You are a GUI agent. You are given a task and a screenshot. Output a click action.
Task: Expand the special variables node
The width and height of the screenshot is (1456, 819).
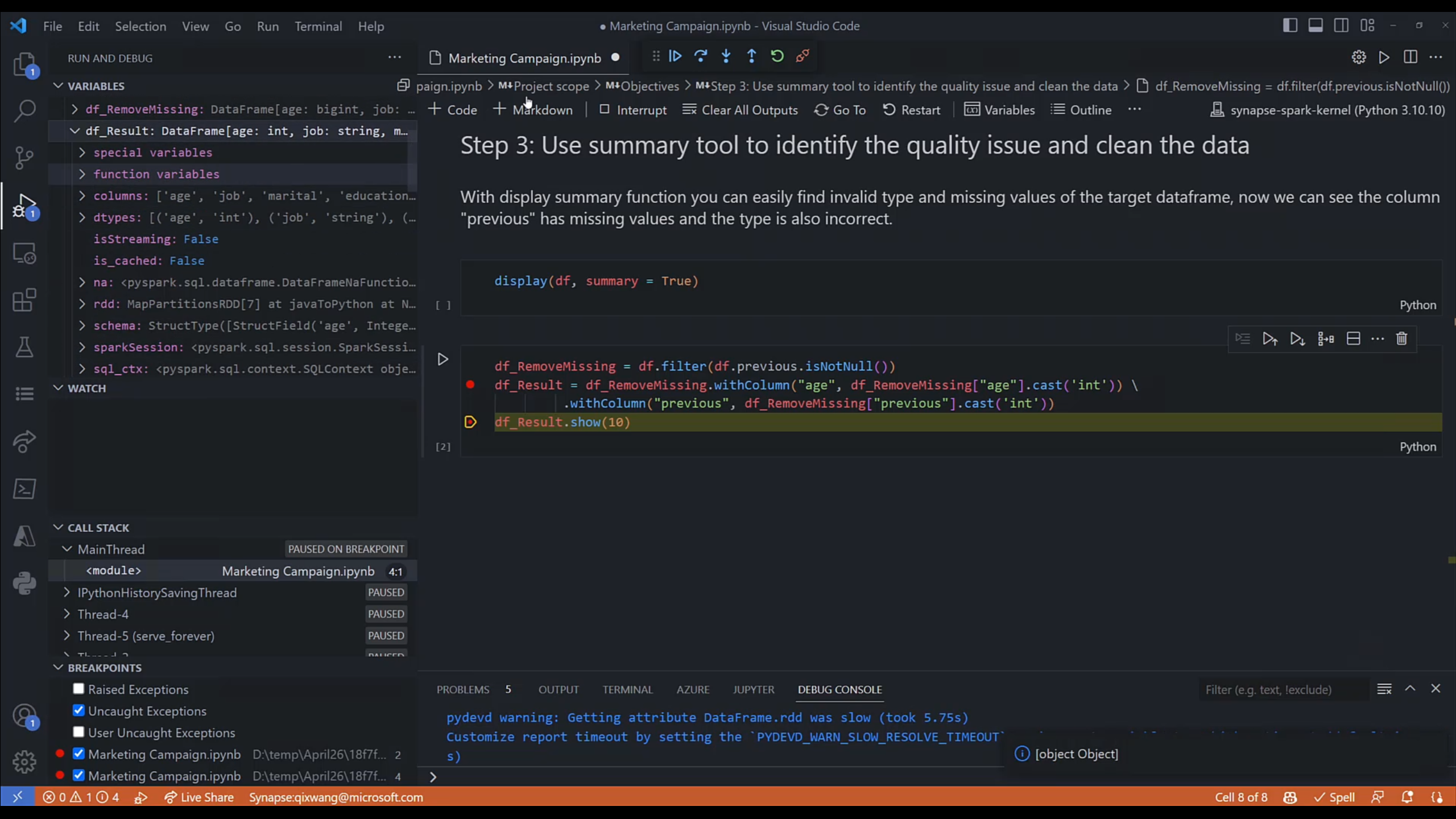[82, 152]
